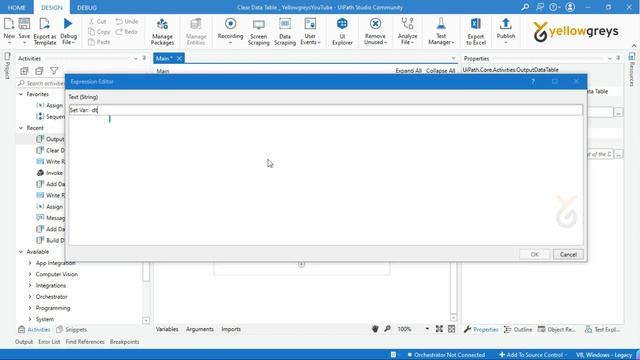Close the Main workflow tab

(x=179, y=58)
